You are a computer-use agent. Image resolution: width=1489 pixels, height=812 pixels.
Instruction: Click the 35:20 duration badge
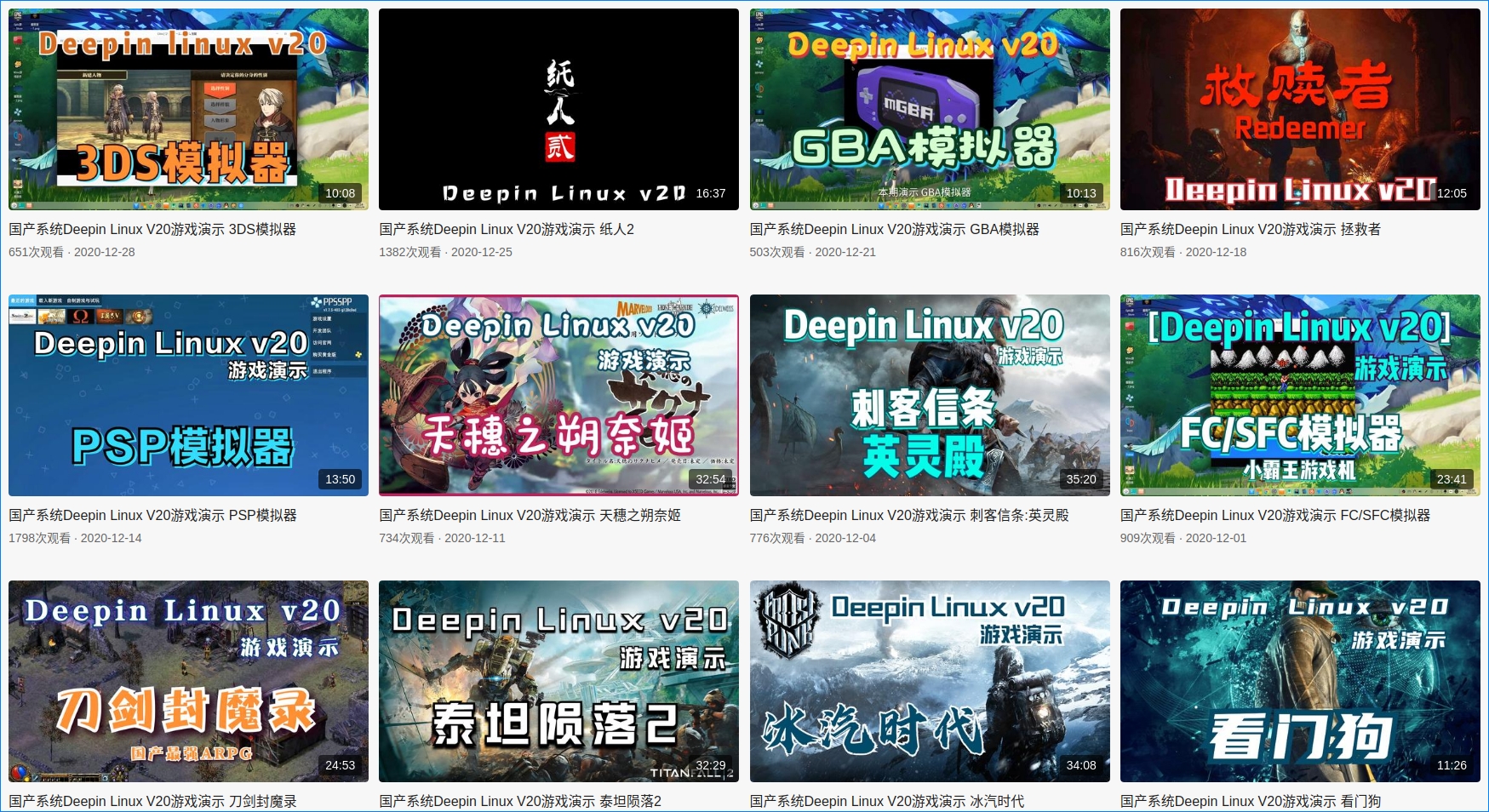pos(1081,479)
